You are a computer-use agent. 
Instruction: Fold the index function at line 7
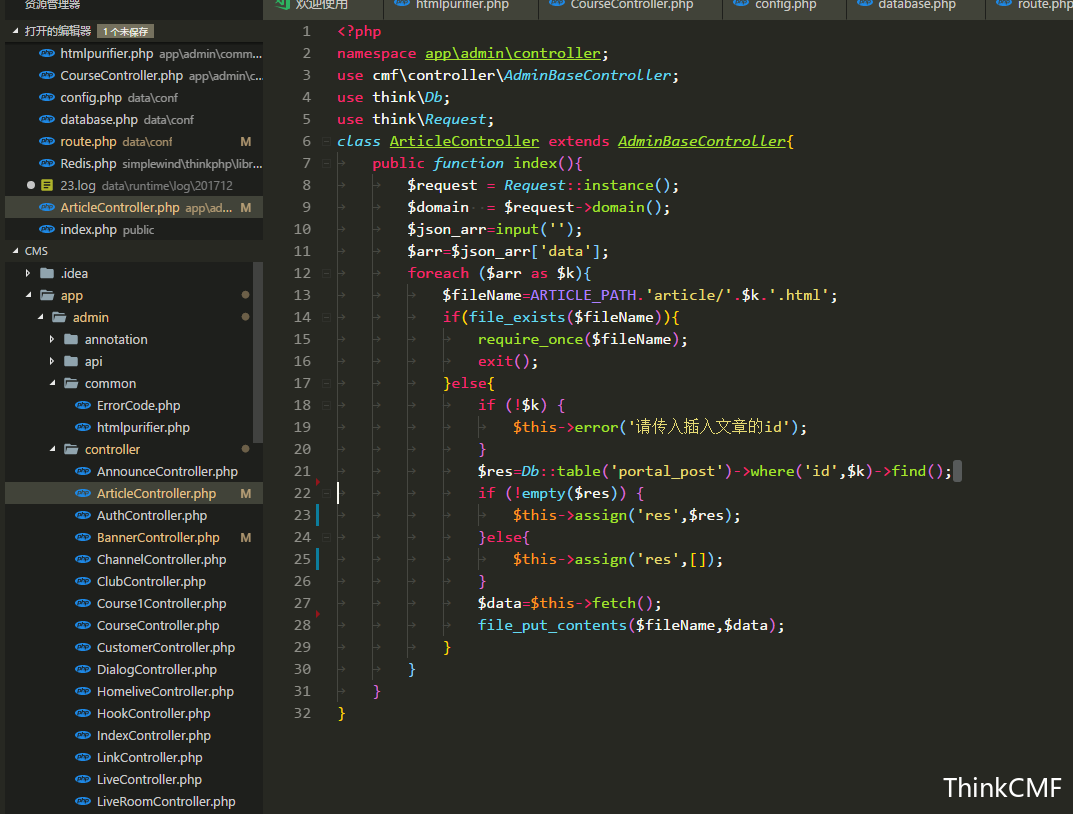[x=326, y=163]
